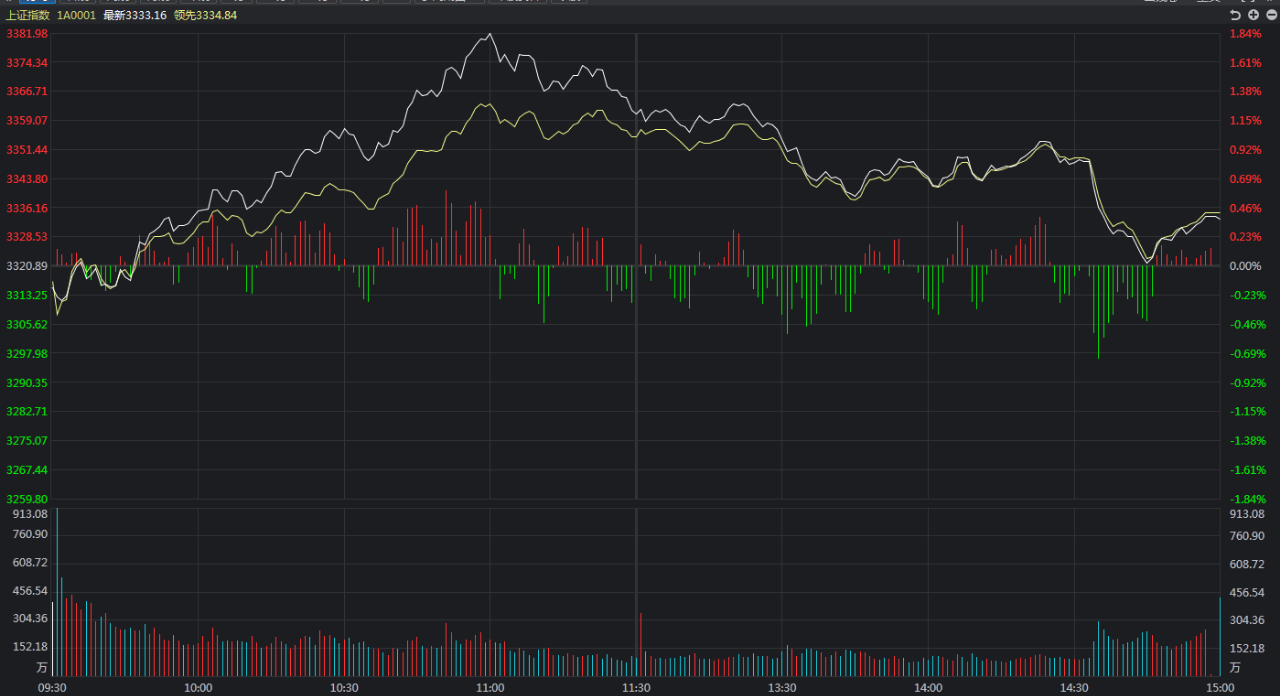Screen dimensions: 1280x696
Task: Click the positive 1.61% percent label
Action: [1245, 62]
